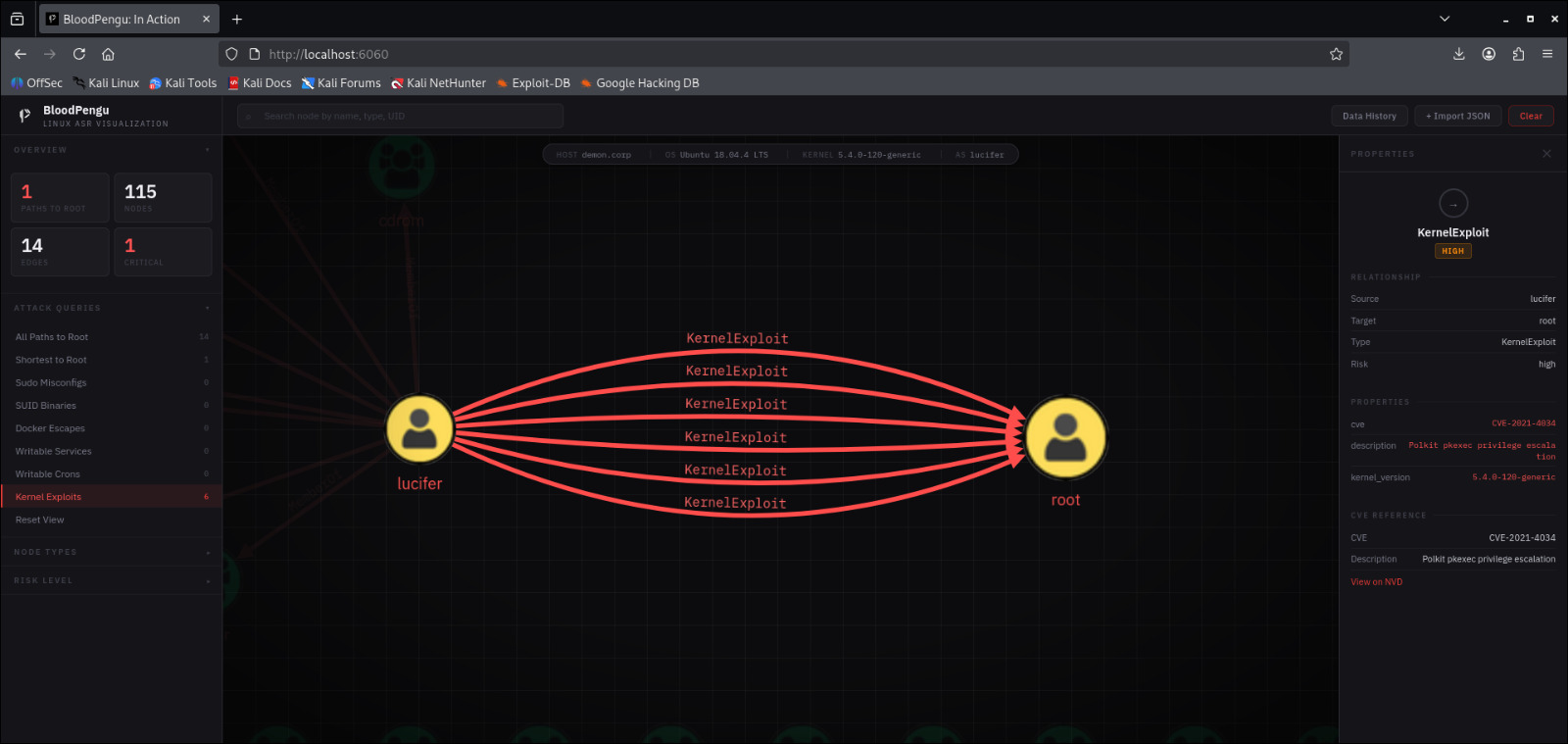This screenshot has width=1568, height=744.
Task: Collapse the Overview section
Action: pos(207,150)
